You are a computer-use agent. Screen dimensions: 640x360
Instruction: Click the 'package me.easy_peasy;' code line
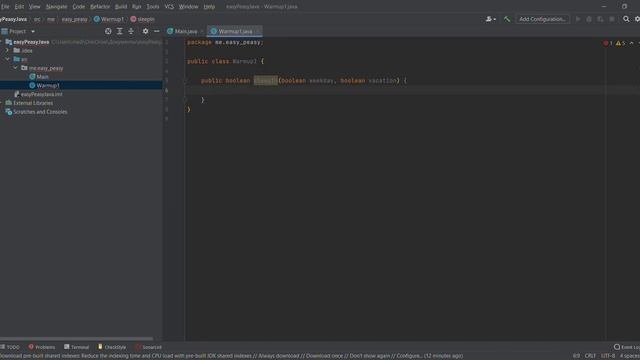[x=225, y=42]
